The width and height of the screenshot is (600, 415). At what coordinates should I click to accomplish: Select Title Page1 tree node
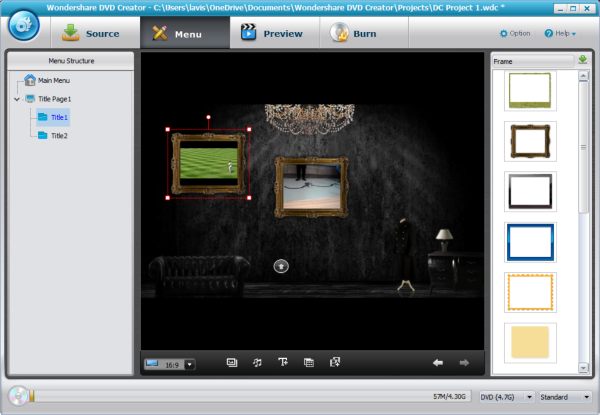(48, 99)
